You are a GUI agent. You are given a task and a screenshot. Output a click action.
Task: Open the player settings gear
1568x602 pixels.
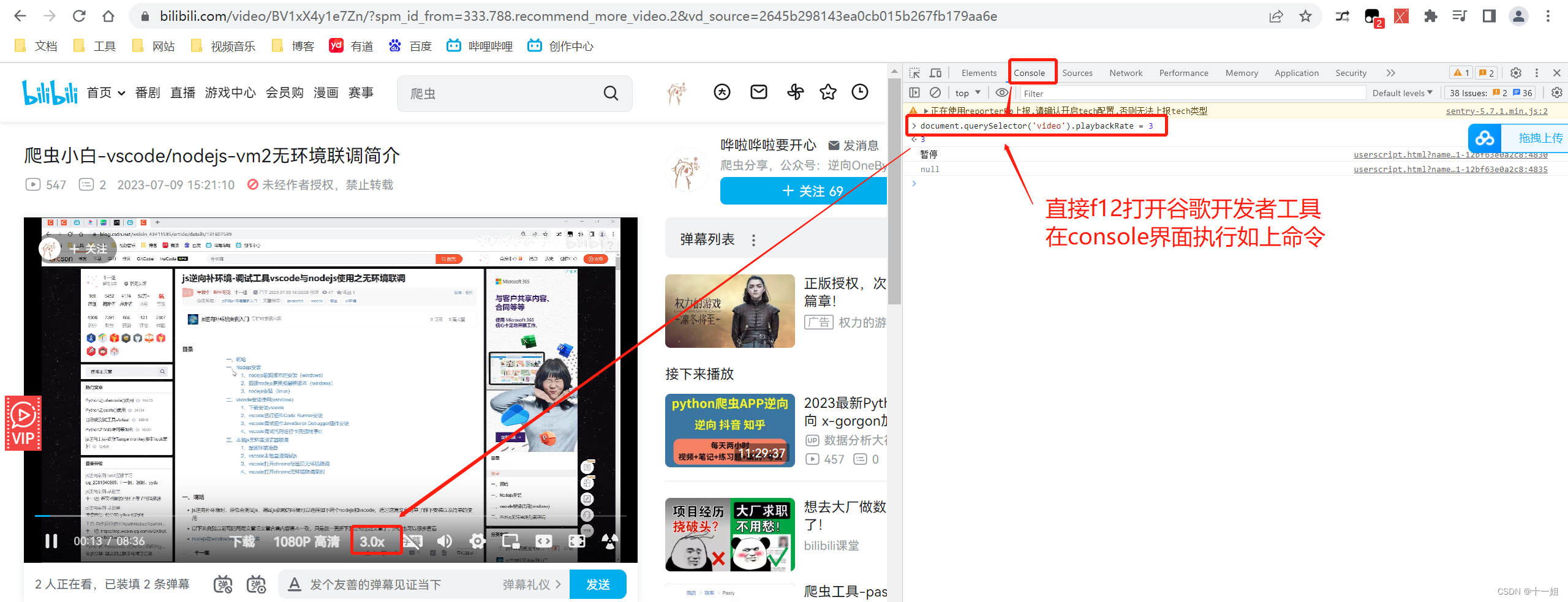(x=477, y=541)
